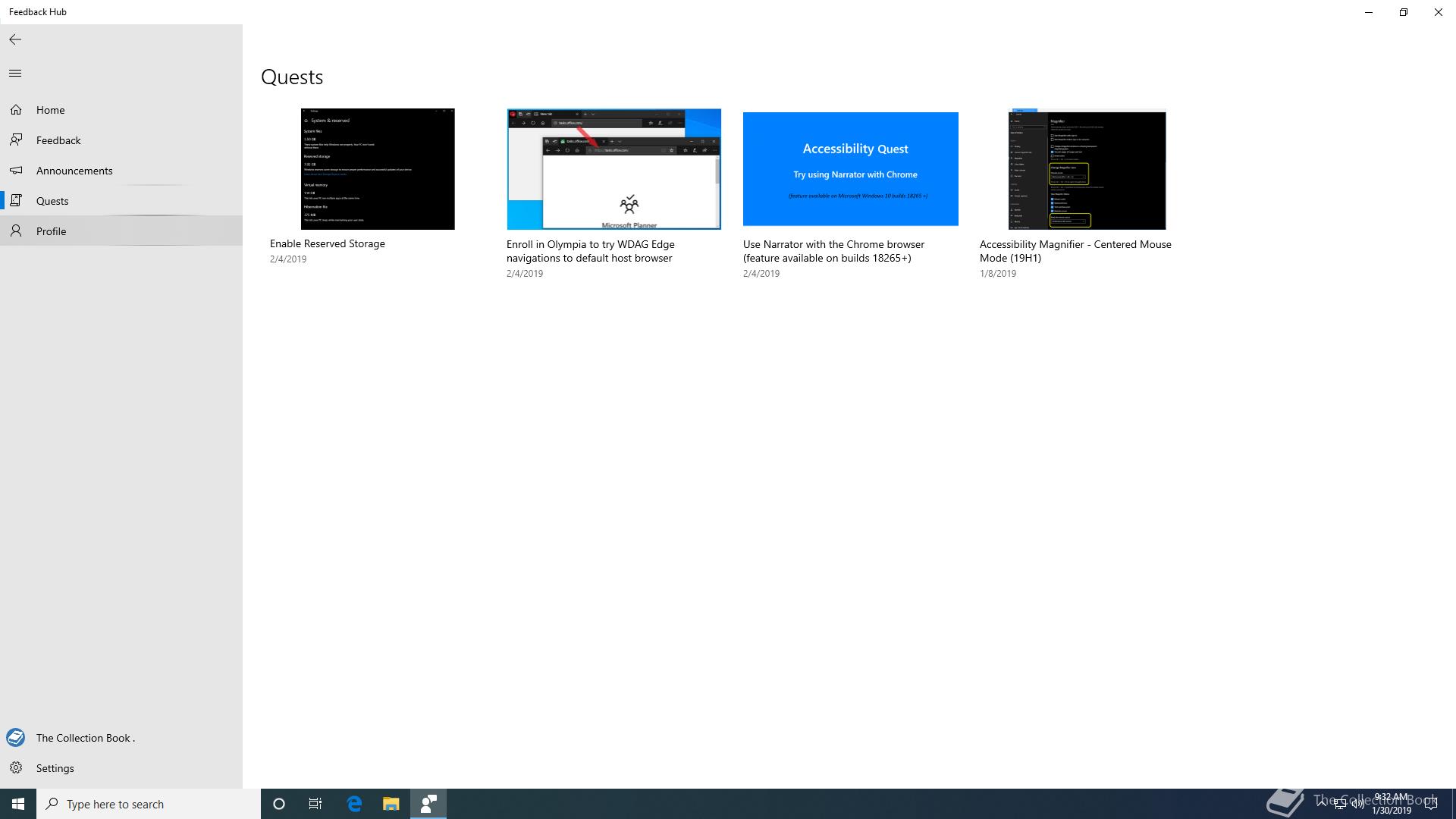Open Task View on the taskbar
The width and height of the screenshot is (1456, 819).
315,804
